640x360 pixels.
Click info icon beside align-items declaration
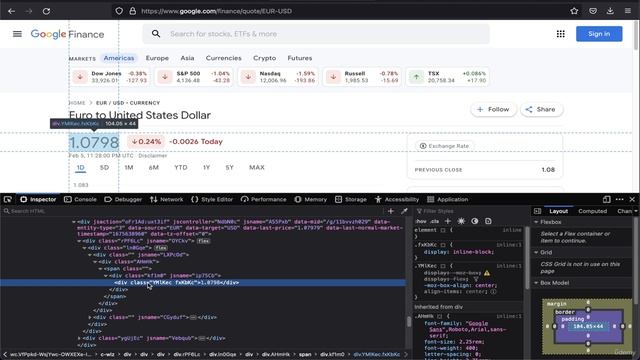[x=493, y=292]
